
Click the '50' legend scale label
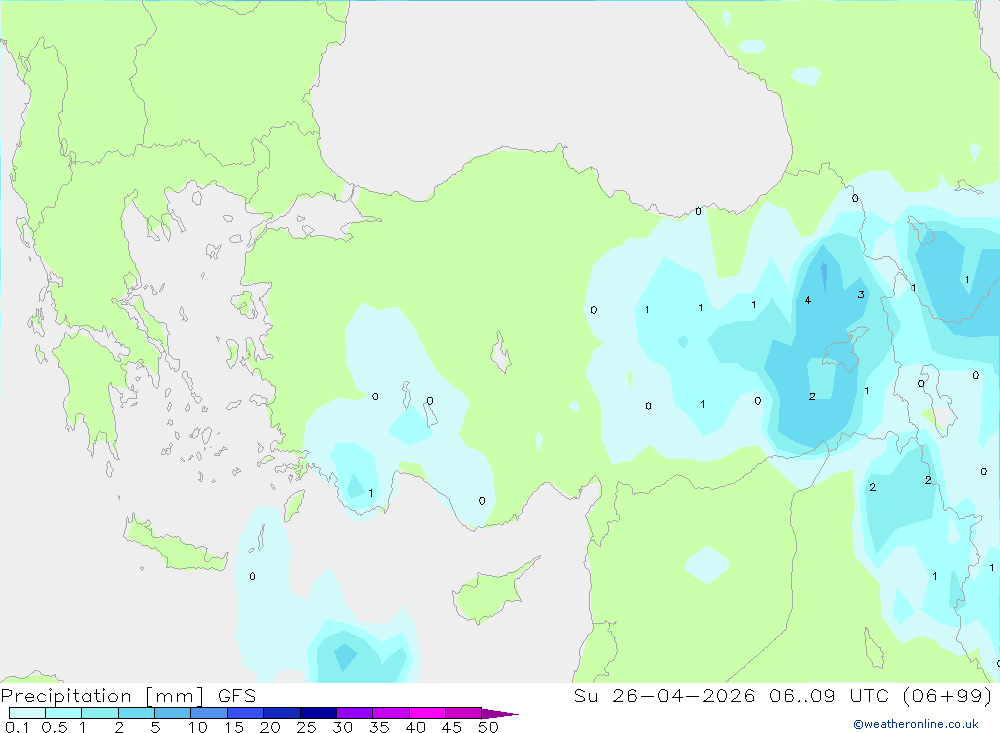489,727
